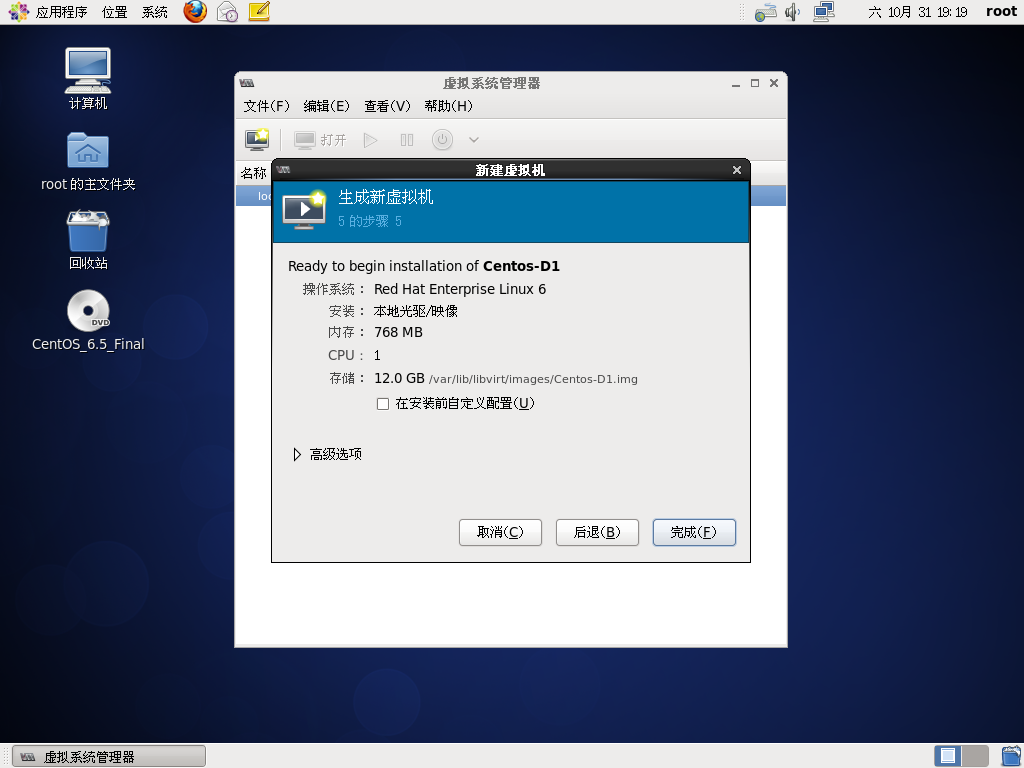Click the network connection tray icon
The height and width of the screenshot is (768, 1024).
pyautogui.click(x=824, y=12)
